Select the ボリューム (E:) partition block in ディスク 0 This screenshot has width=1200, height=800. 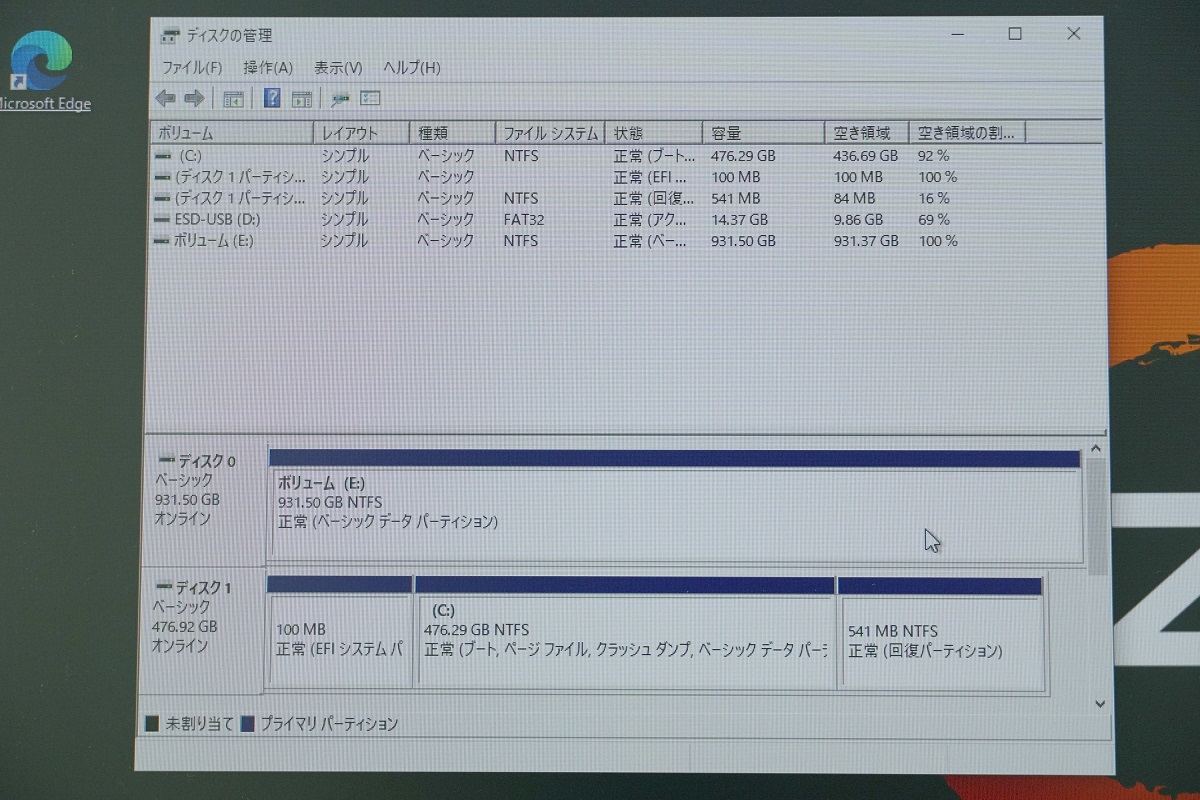pos(676,506)
